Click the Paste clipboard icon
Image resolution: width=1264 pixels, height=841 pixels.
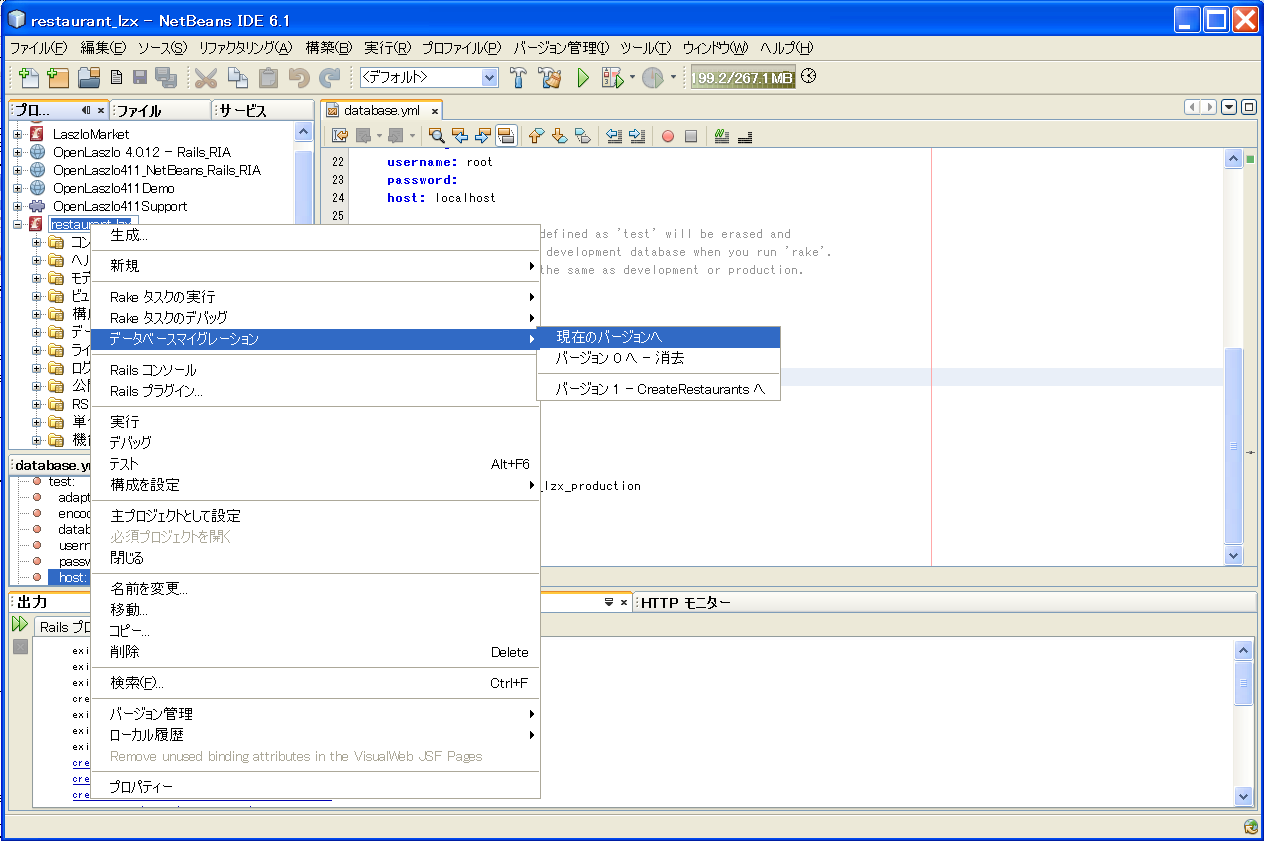tap(268, 78)
